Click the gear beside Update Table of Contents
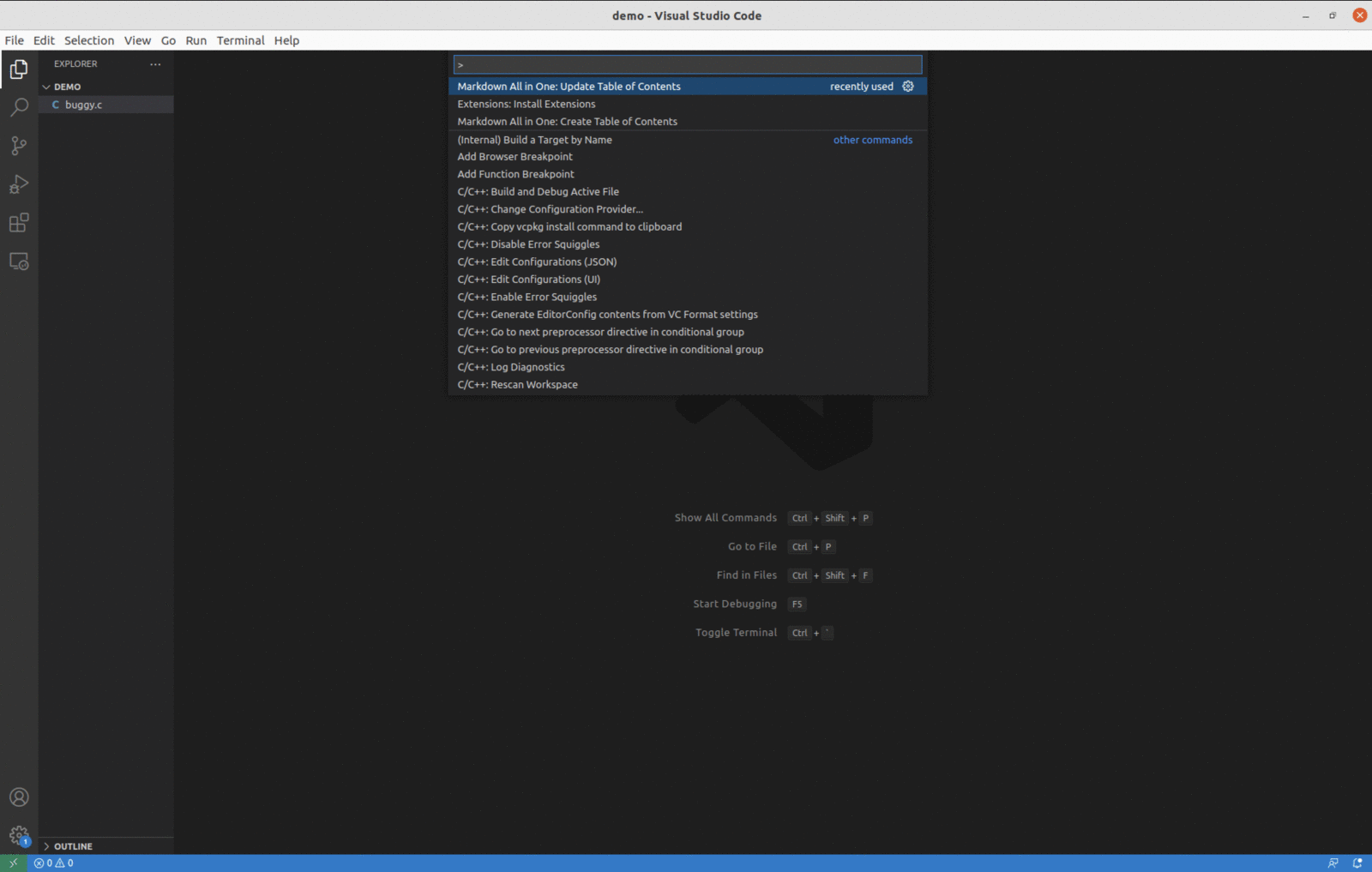Viewport: 1372px width, 872px height. click(908, 86)
